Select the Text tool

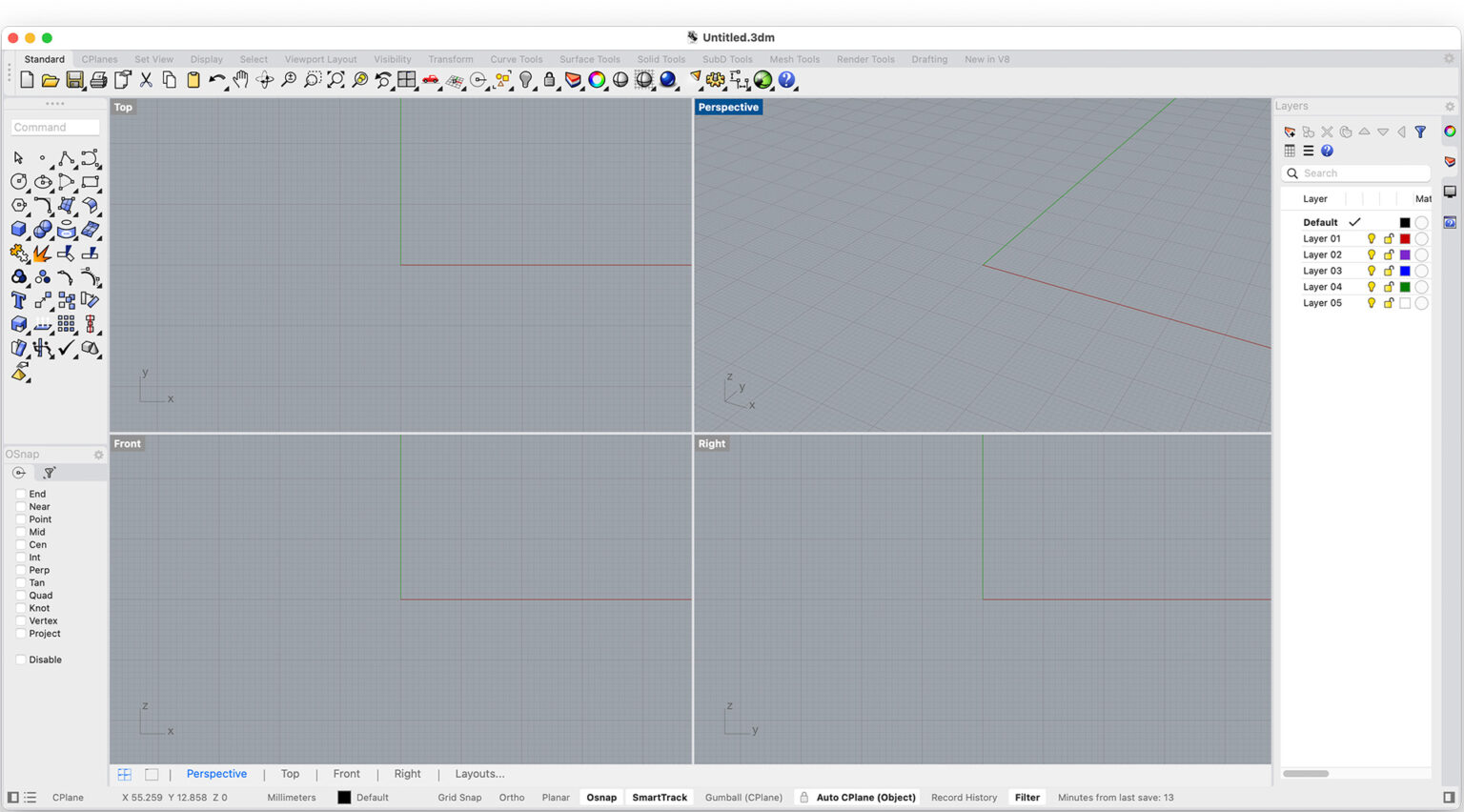(x=18, y=299)
